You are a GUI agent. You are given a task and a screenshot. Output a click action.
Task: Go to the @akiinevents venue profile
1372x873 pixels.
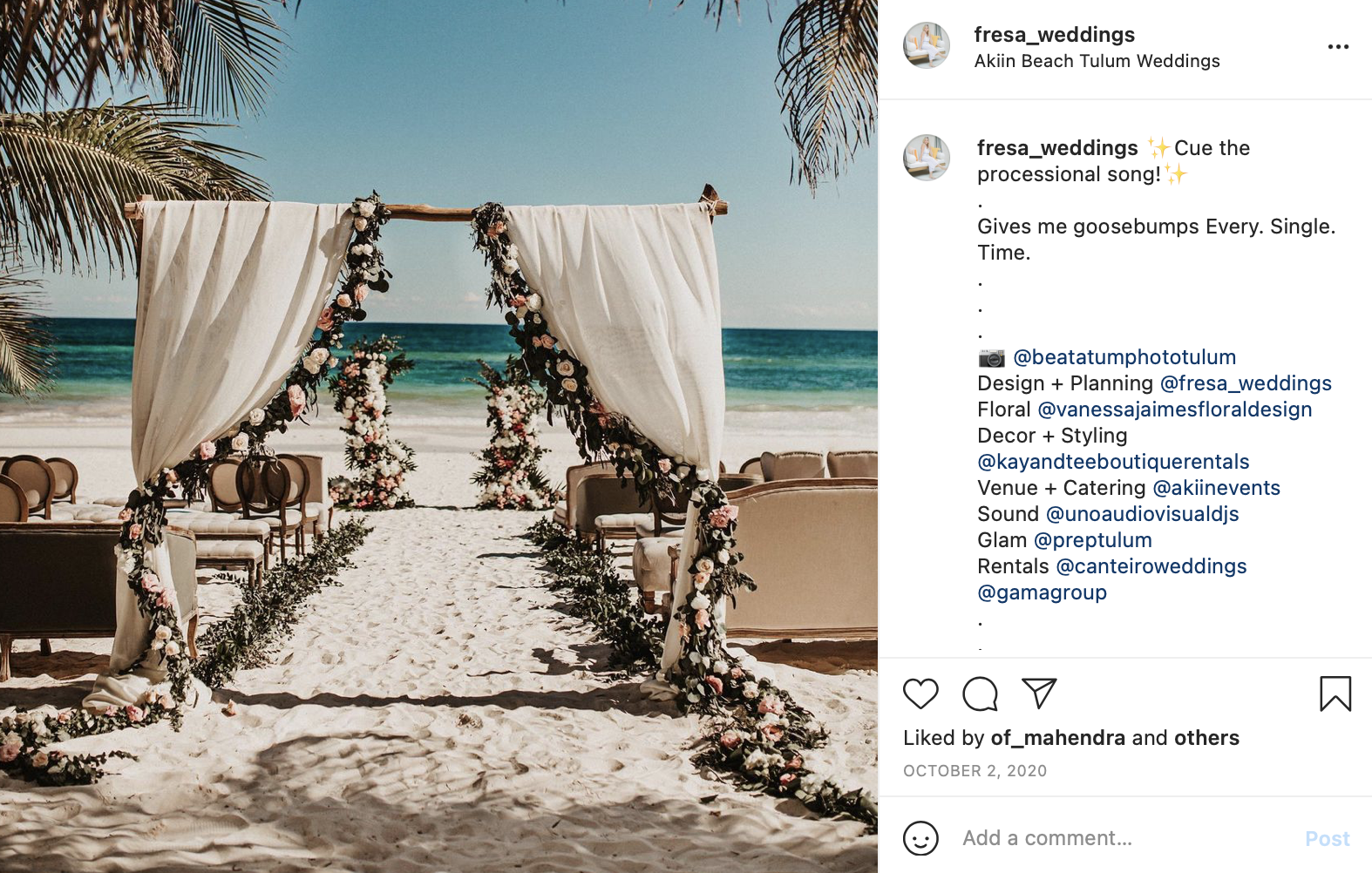pyautogui.click(x=1216, y=488)
